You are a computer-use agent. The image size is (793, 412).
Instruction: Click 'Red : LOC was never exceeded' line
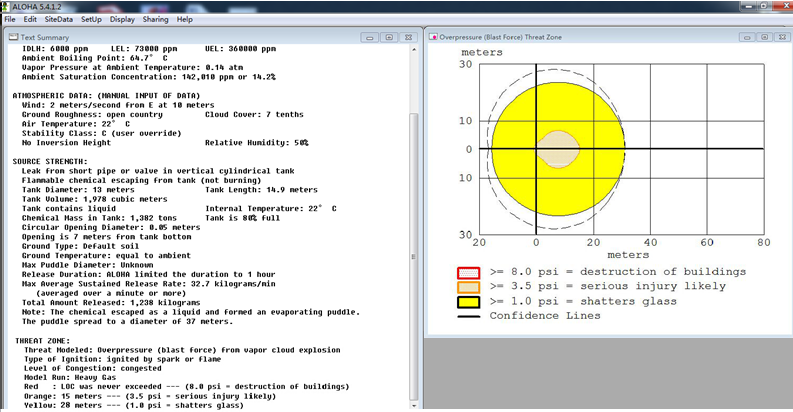click(187, 386)
